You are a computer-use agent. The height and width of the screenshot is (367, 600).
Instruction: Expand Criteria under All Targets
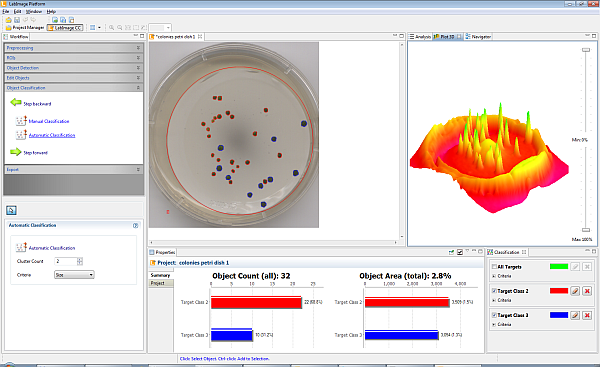tap(494, 276)
